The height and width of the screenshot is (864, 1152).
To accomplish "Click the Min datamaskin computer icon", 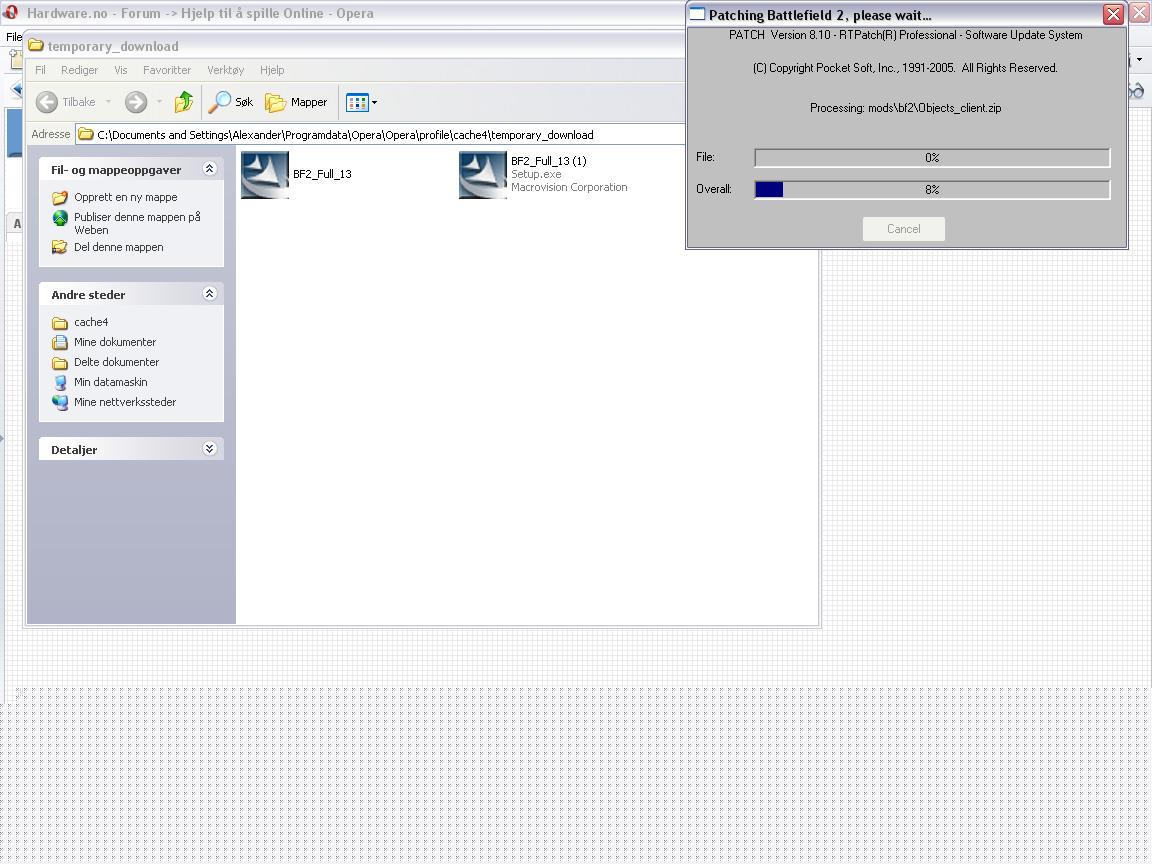I will click(60, 382).
